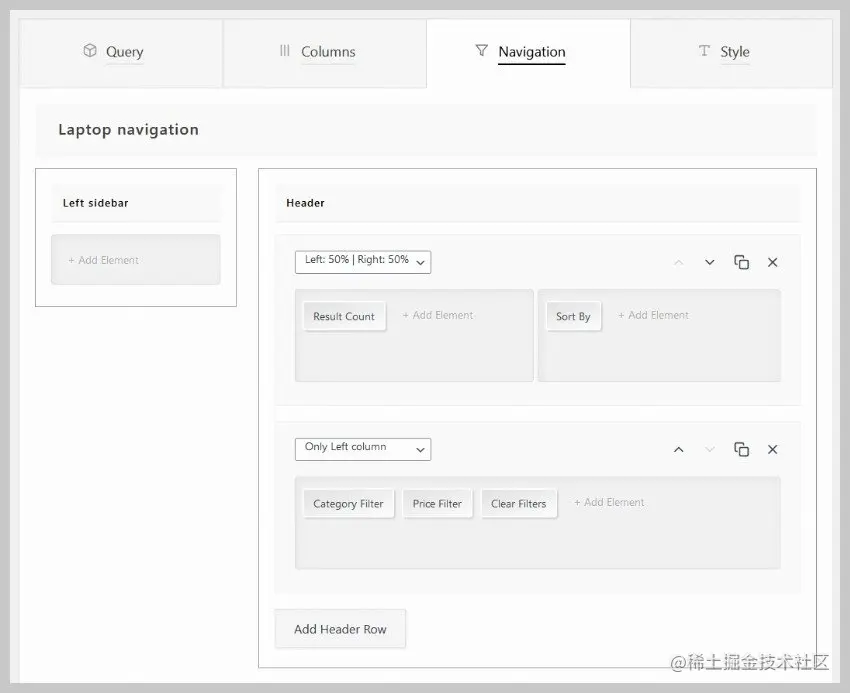Image resolution: width=850 pixels, height=693 pixels.
Task: Duplicate the first header row
Action: coord(741,262)
